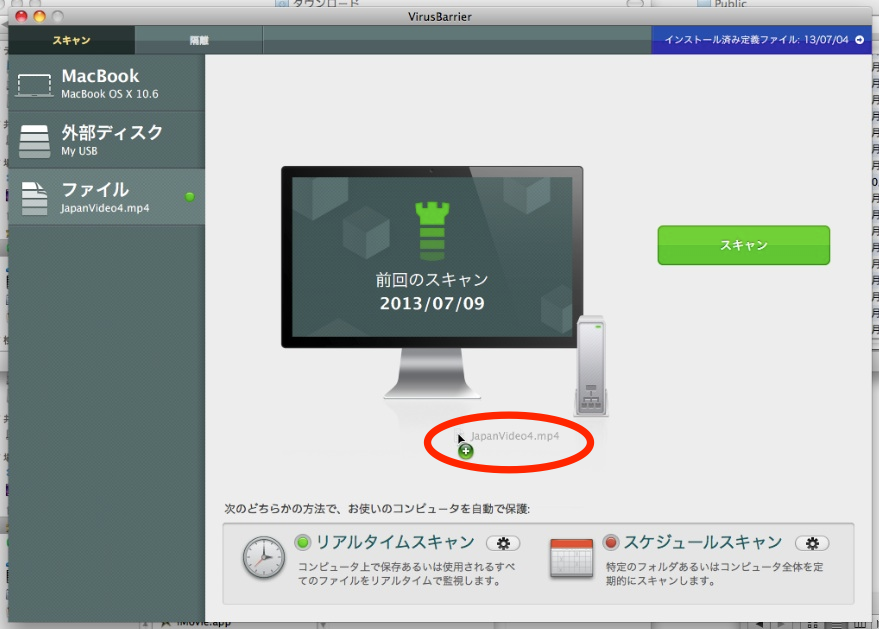The height and width of the screenshot is (629, 879).
Task: Open スケジュールスキャン gear settings
Action: [812, 543]
